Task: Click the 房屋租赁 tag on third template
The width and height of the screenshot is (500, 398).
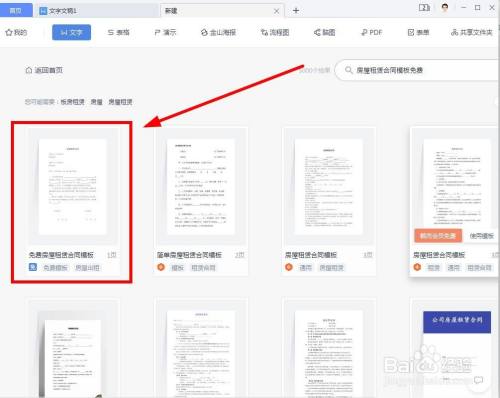Action: click(x=331, y=267)
